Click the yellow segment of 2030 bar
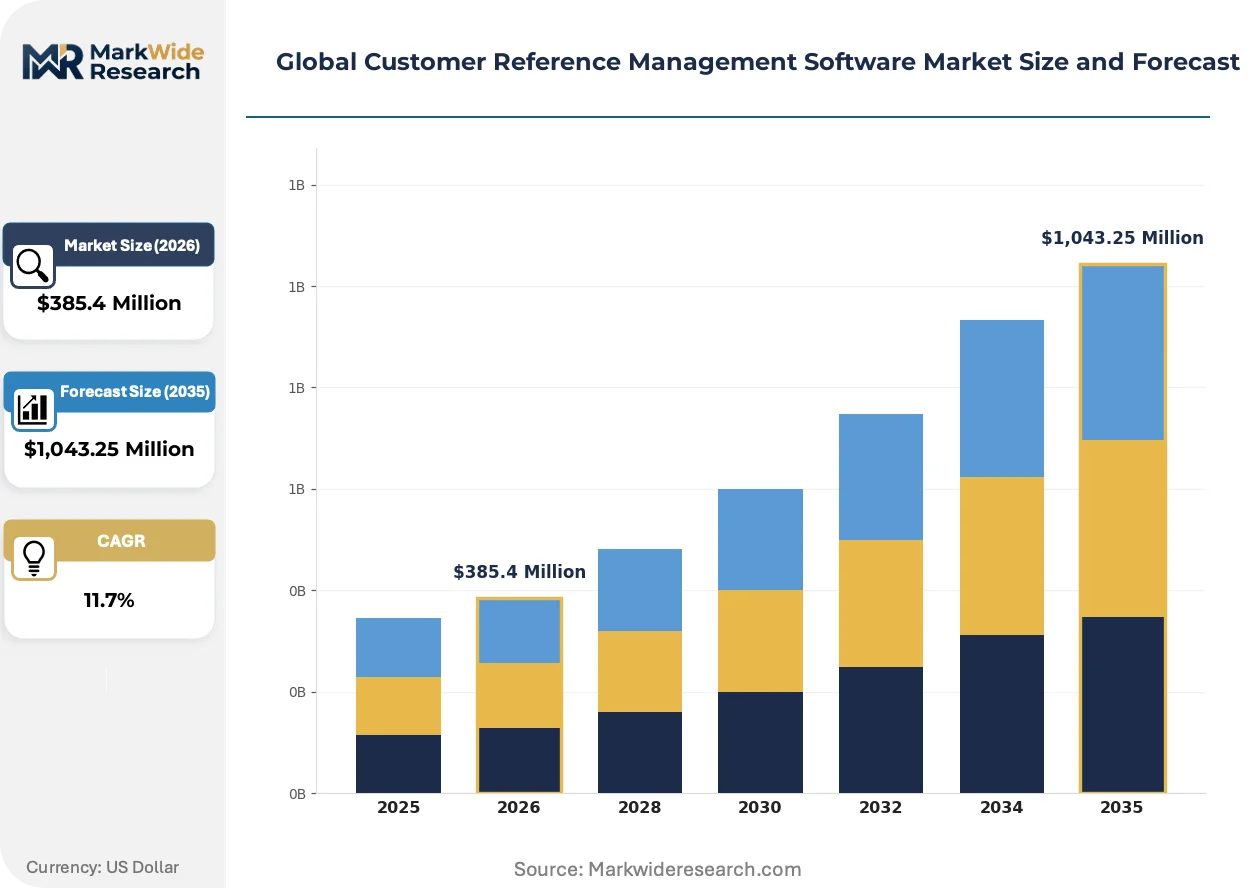 pyautogui.click(x=760, y=641)
